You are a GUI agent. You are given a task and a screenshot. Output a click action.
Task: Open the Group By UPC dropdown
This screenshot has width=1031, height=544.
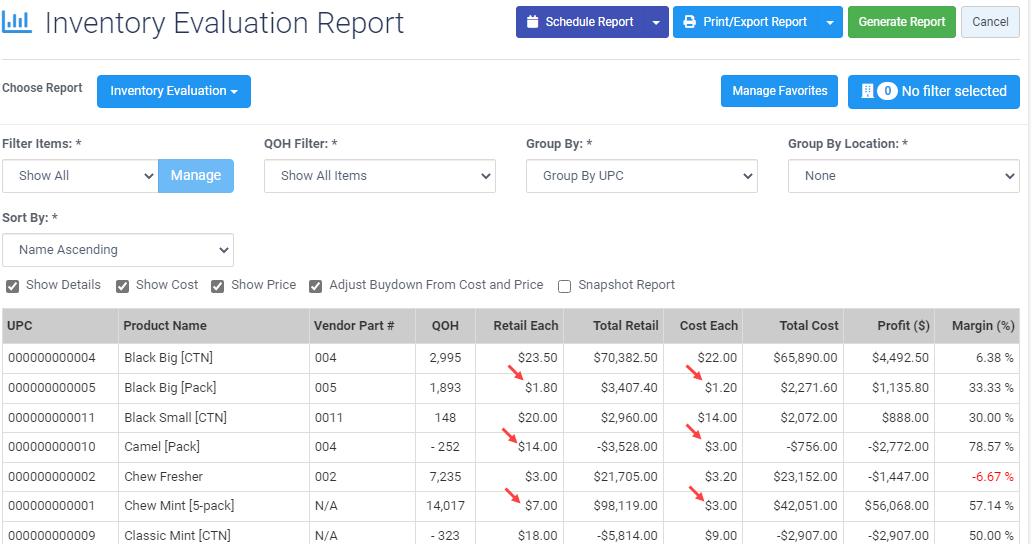[641, 176]
